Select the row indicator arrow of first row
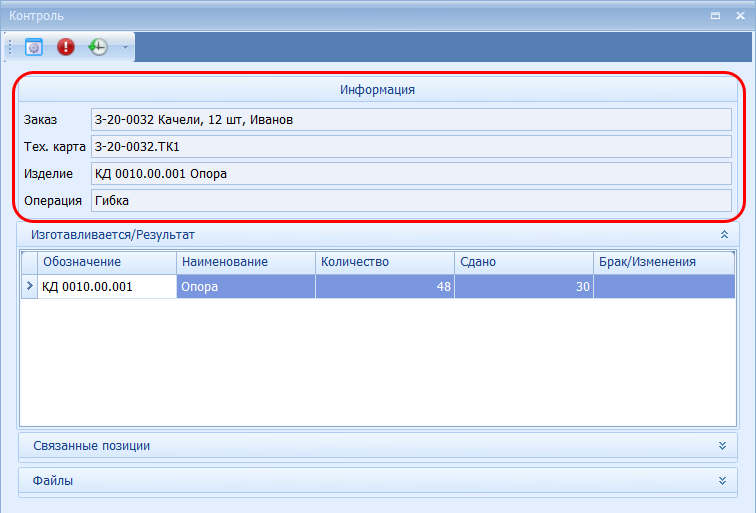Image resolution: width=756 pixels, height=513 pixels. coord(29,287)
